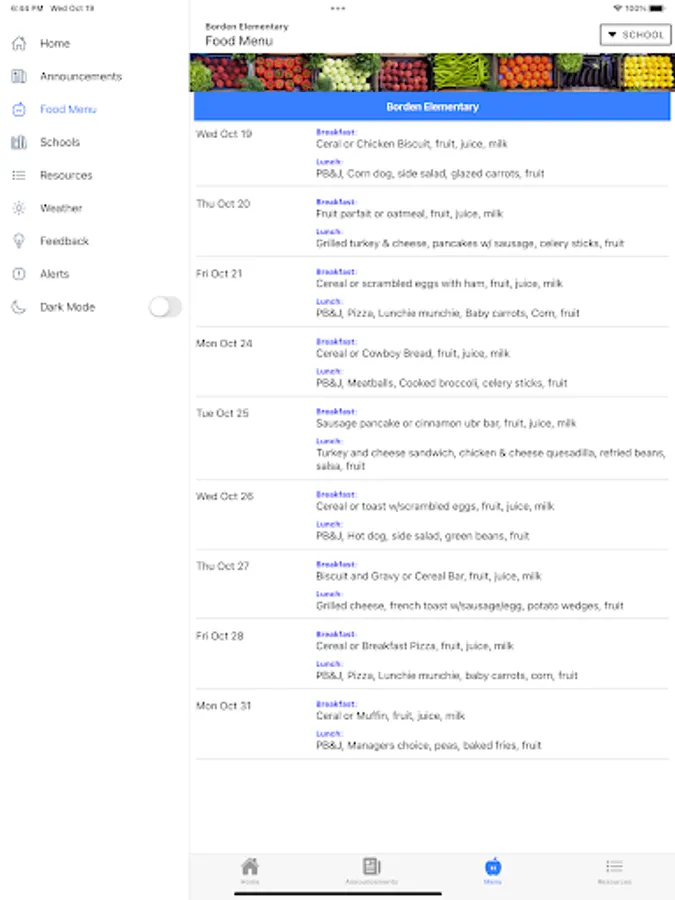675x900 pixels.
Task: Click the Home house icon in sidebar
Action: (18, 43)
